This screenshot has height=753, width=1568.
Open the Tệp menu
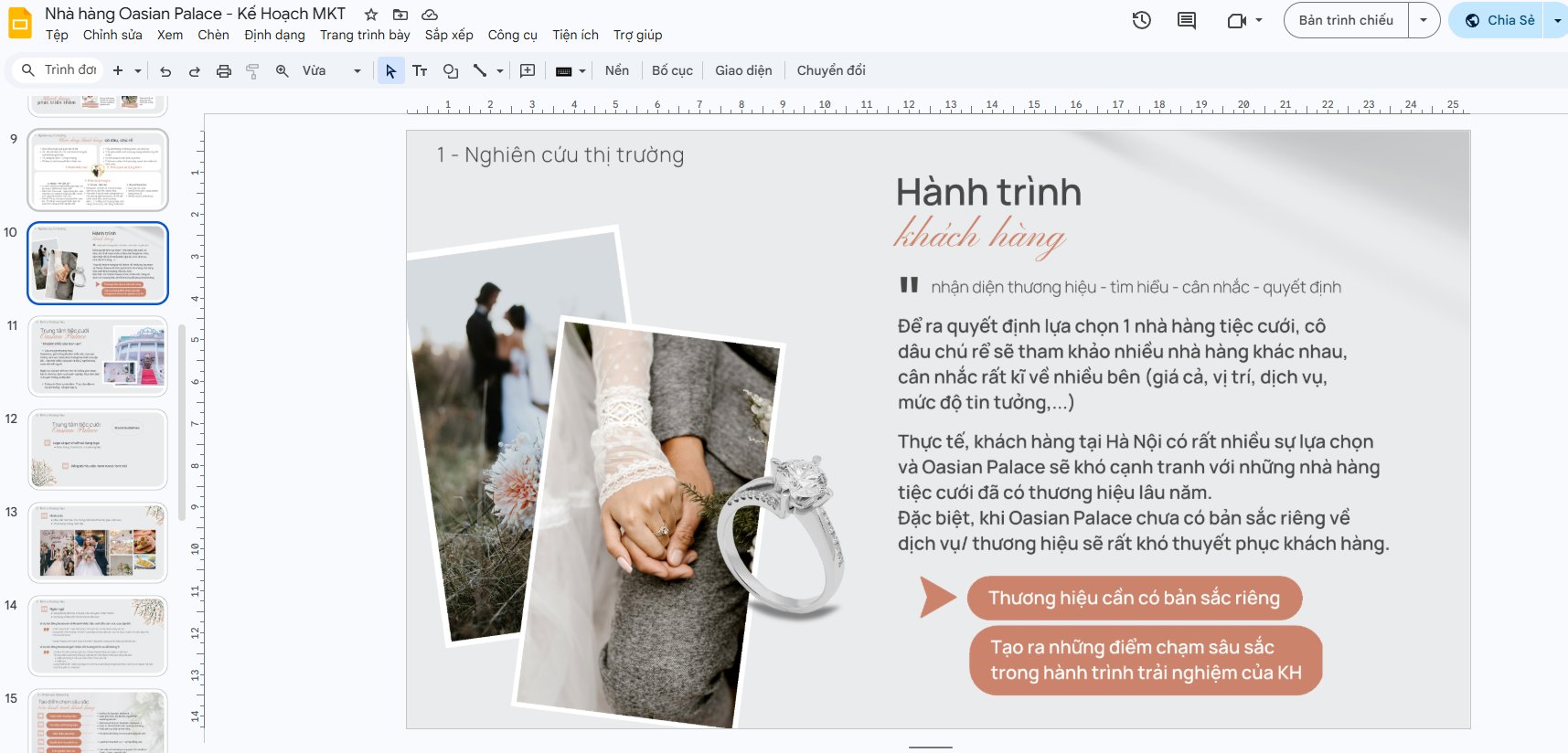[57, 35]
